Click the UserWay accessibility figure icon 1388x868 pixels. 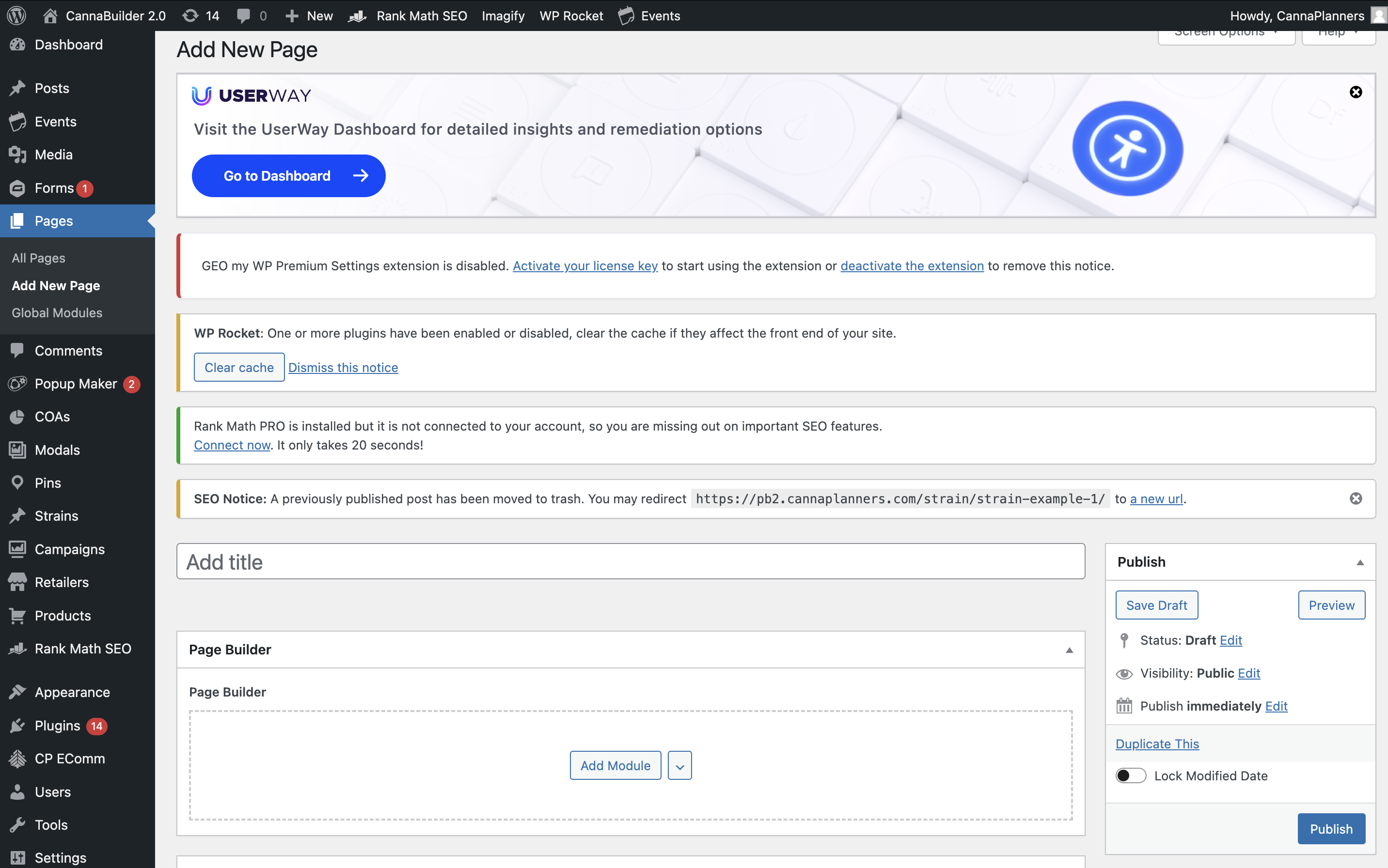pos(1127,149)
